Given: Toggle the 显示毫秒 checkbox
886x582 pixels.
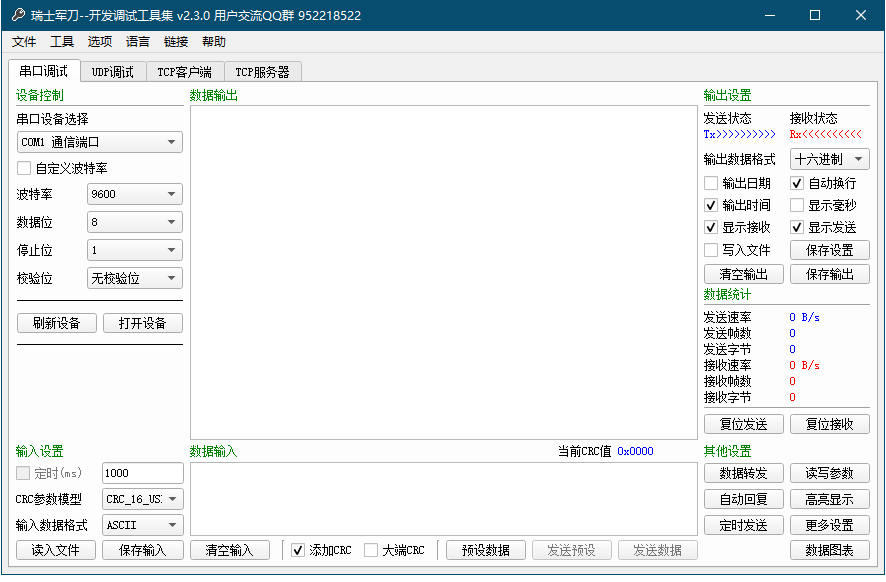Looking at the screenshot, I should click(797, 205).
